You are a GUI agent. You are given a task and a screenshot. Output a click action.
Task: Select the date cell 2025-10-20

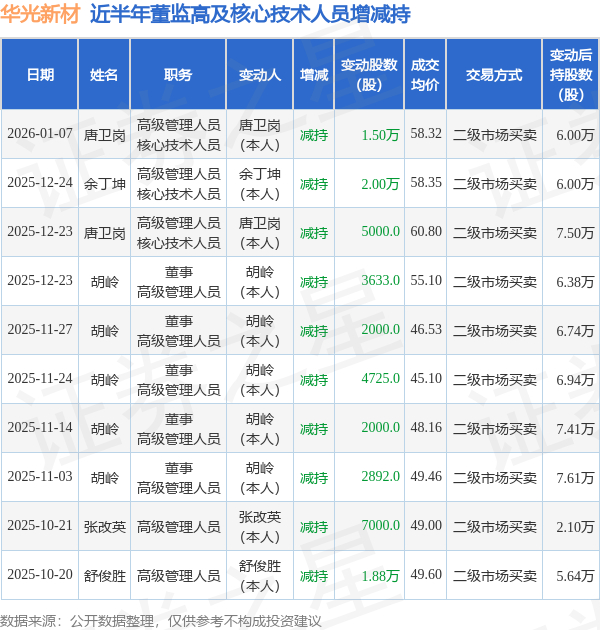pos(40,575)
